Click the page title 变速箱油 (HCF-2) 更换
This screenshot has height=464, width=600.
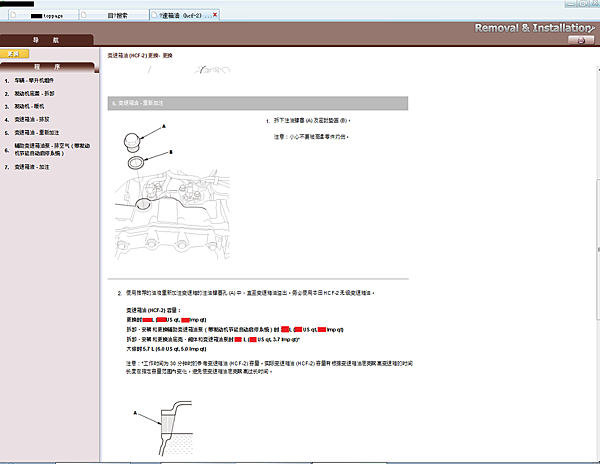140,55
